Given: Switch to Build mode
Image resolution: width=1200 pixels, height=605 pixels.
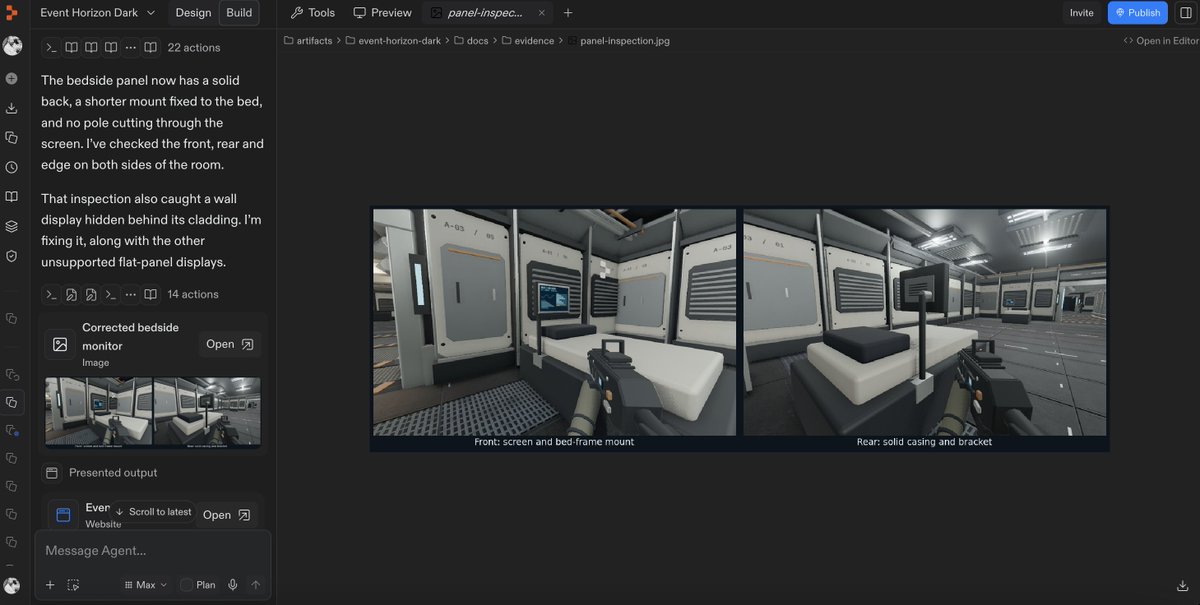Looking at the screenshot, I should 239,13.
